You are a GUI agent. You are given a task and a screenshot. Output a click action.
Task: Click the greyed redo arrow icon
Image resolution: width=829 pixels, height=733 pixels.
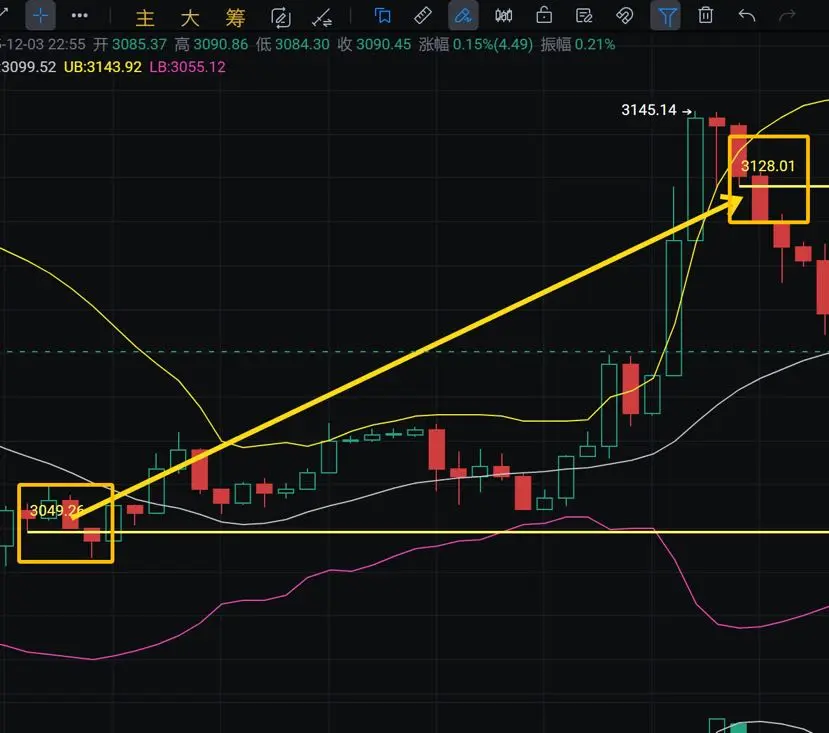point(787,16)
